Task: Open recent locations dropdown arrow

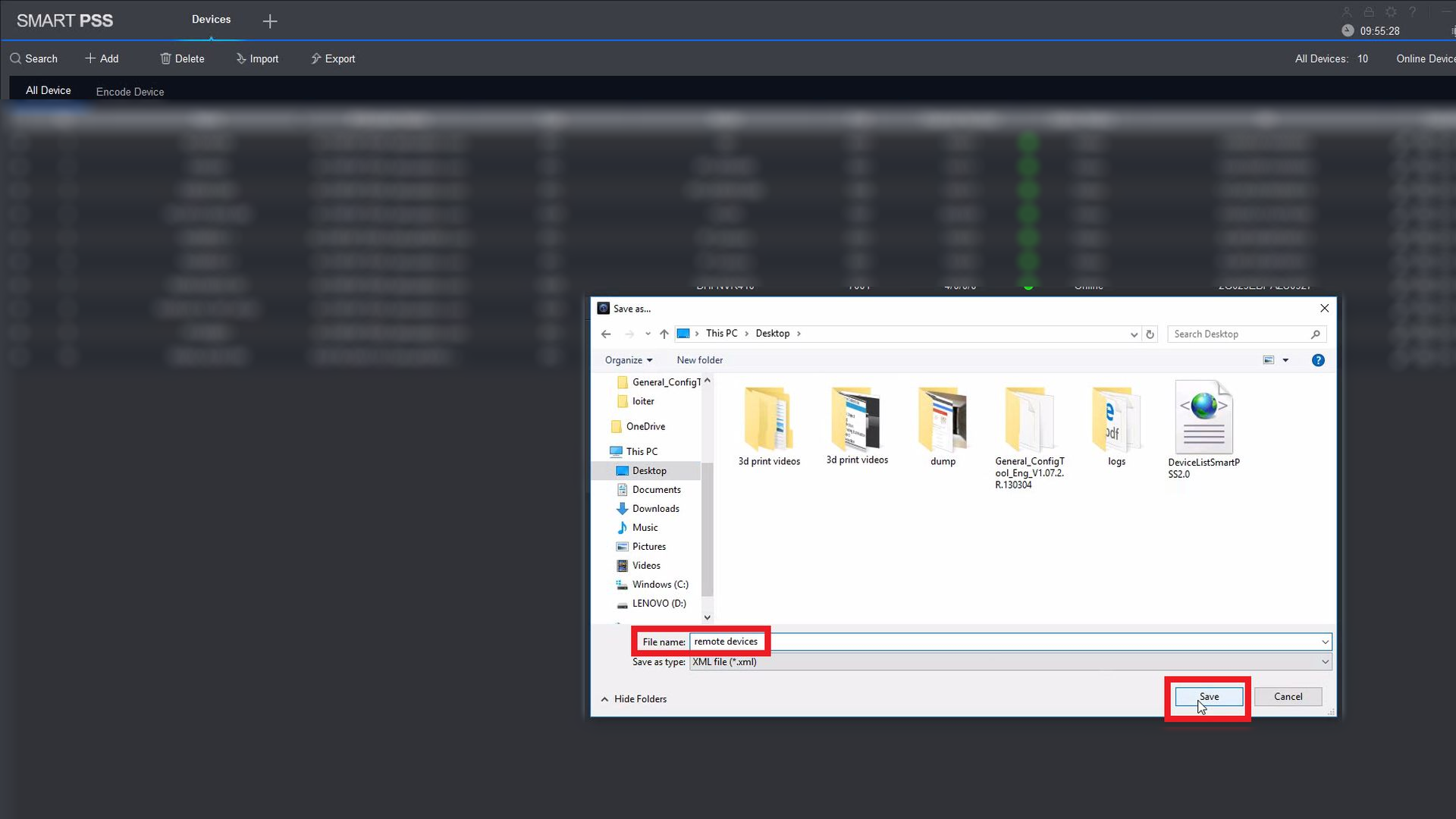Action: point(648,334)
